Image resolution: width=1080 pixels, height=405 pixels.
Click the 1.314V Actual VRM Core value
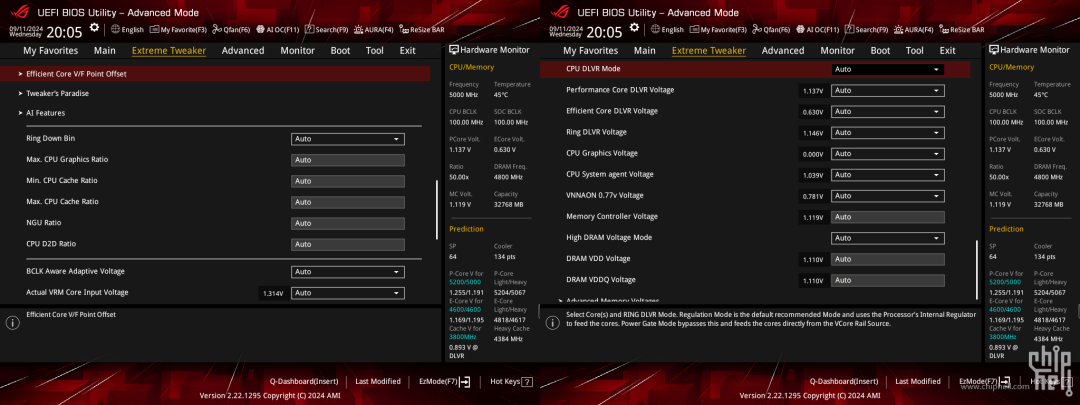click(x=273, y=293)
